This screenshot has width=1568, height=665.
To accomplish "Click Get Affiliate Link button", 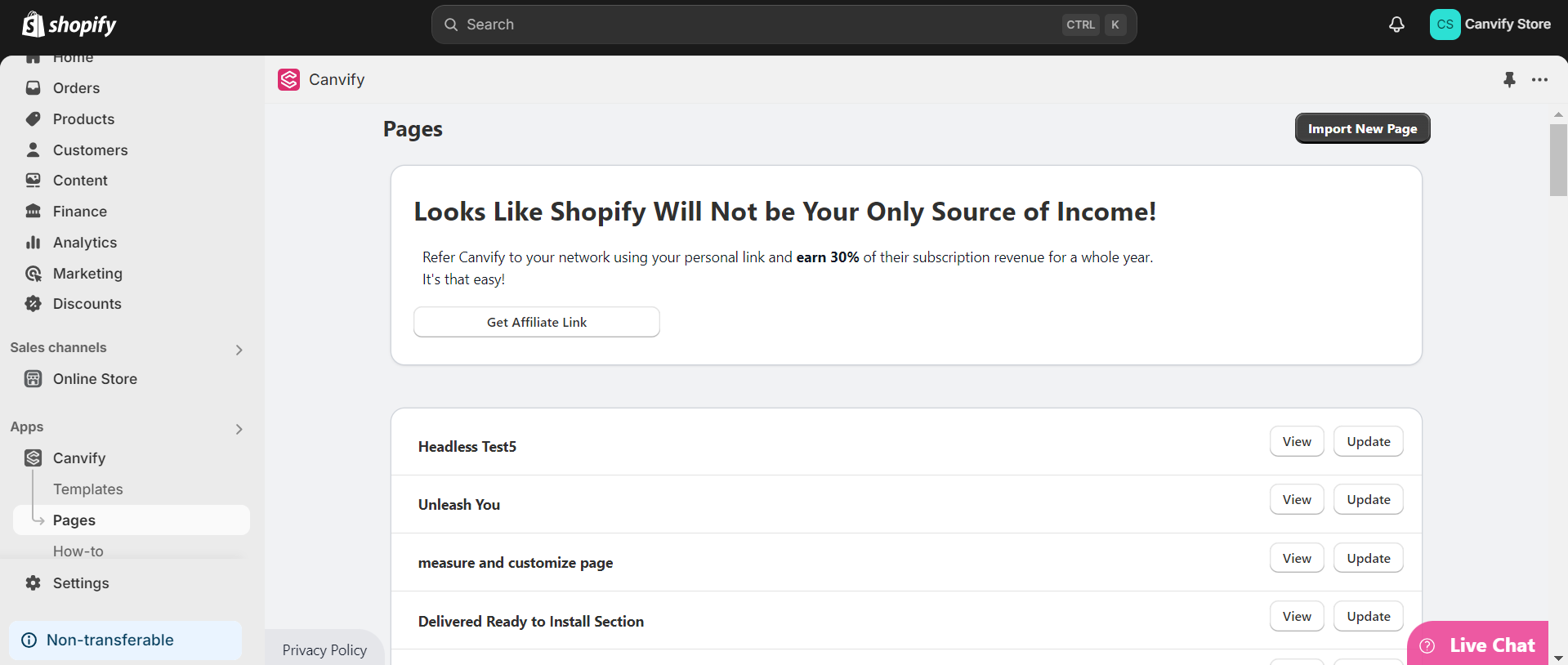I will (537, 322).
